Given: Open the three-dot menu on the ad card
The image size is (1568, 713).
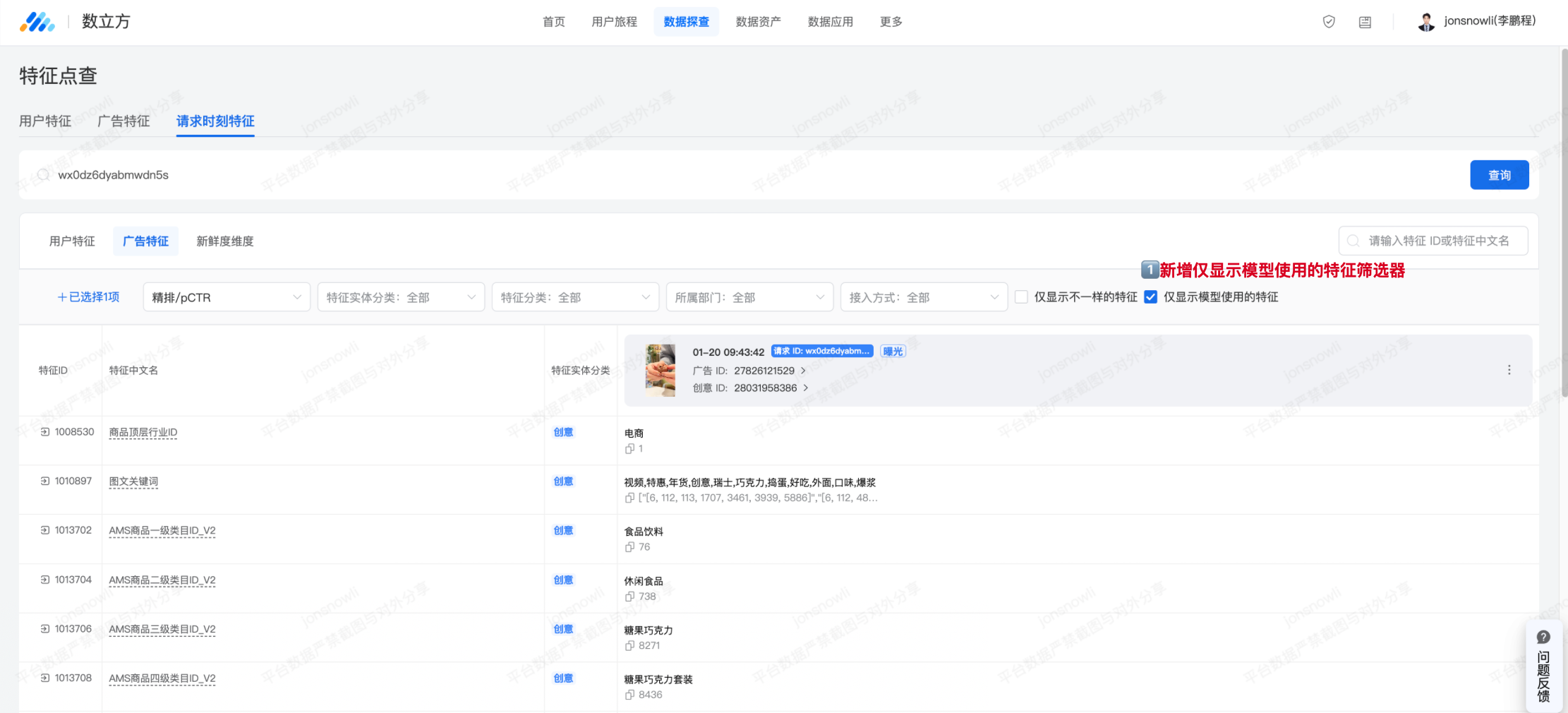Looking at the screenshot, I should 1509,370.
